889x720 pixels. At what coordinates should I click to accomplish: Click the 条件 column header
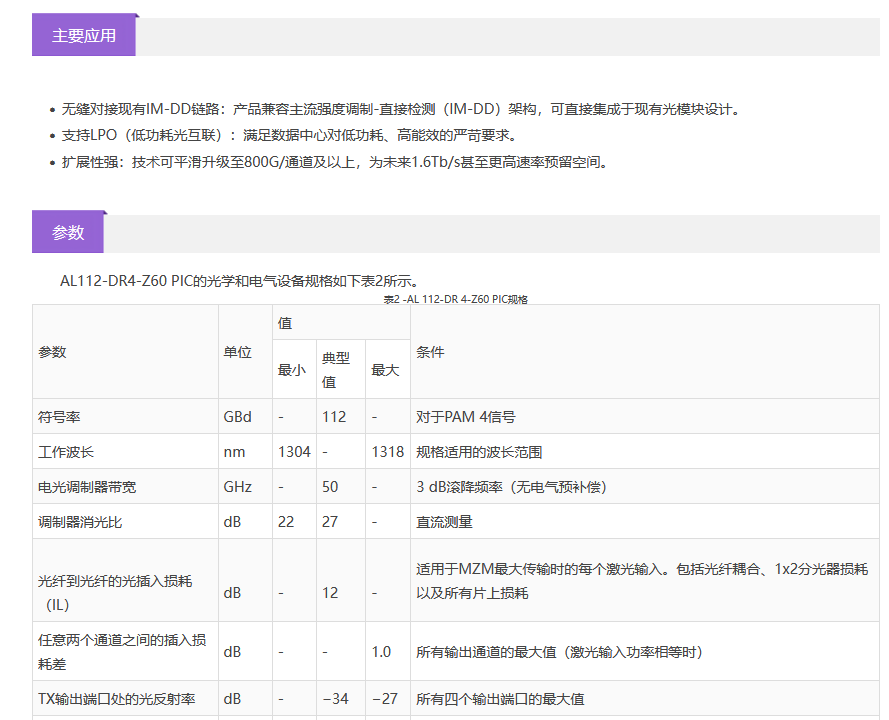pos(430,352)
